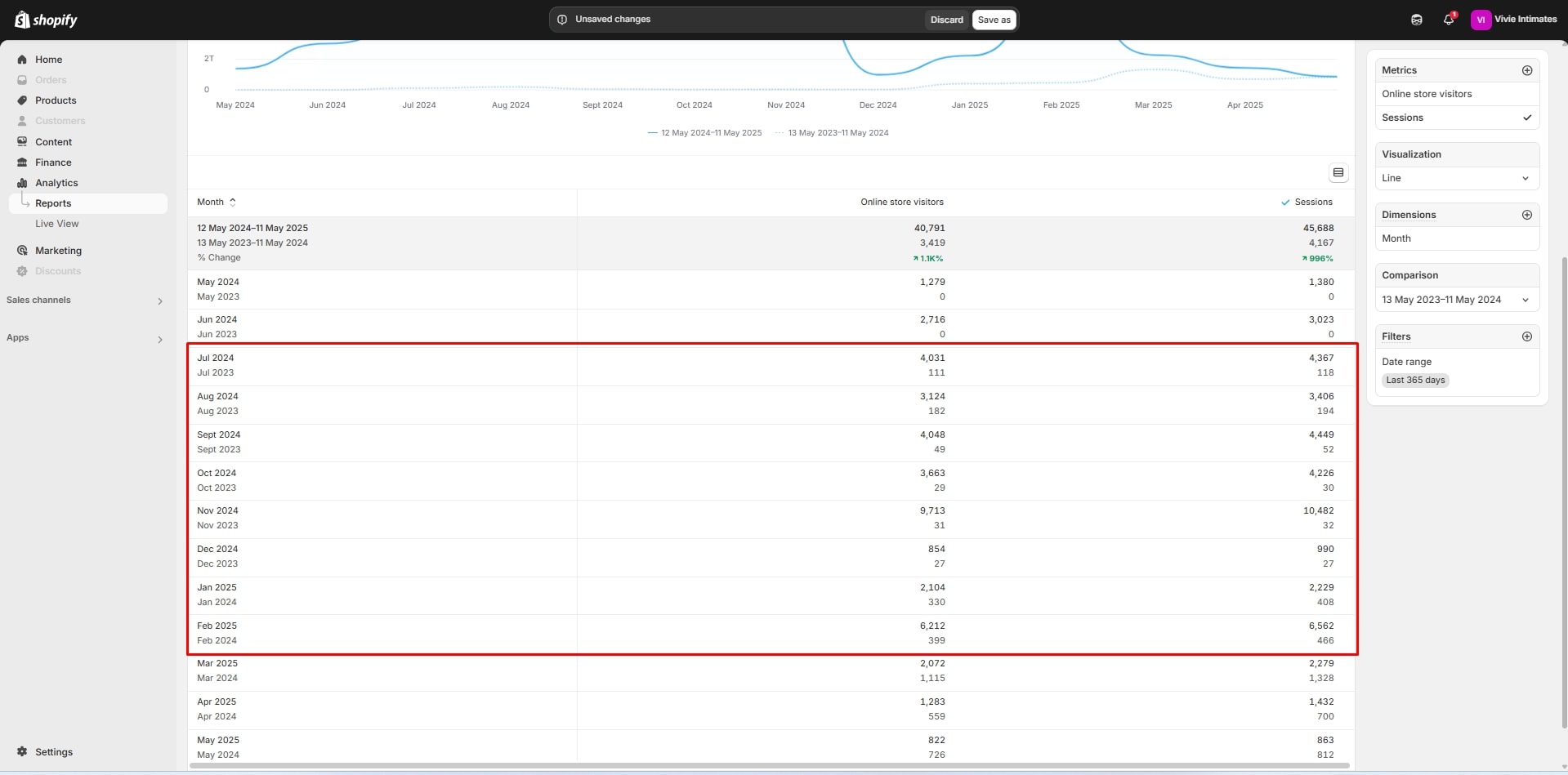This screenshot has height=775, width=1568.
Task: Toggle the Sessions metric checkmark
Action: [1526, 118]
